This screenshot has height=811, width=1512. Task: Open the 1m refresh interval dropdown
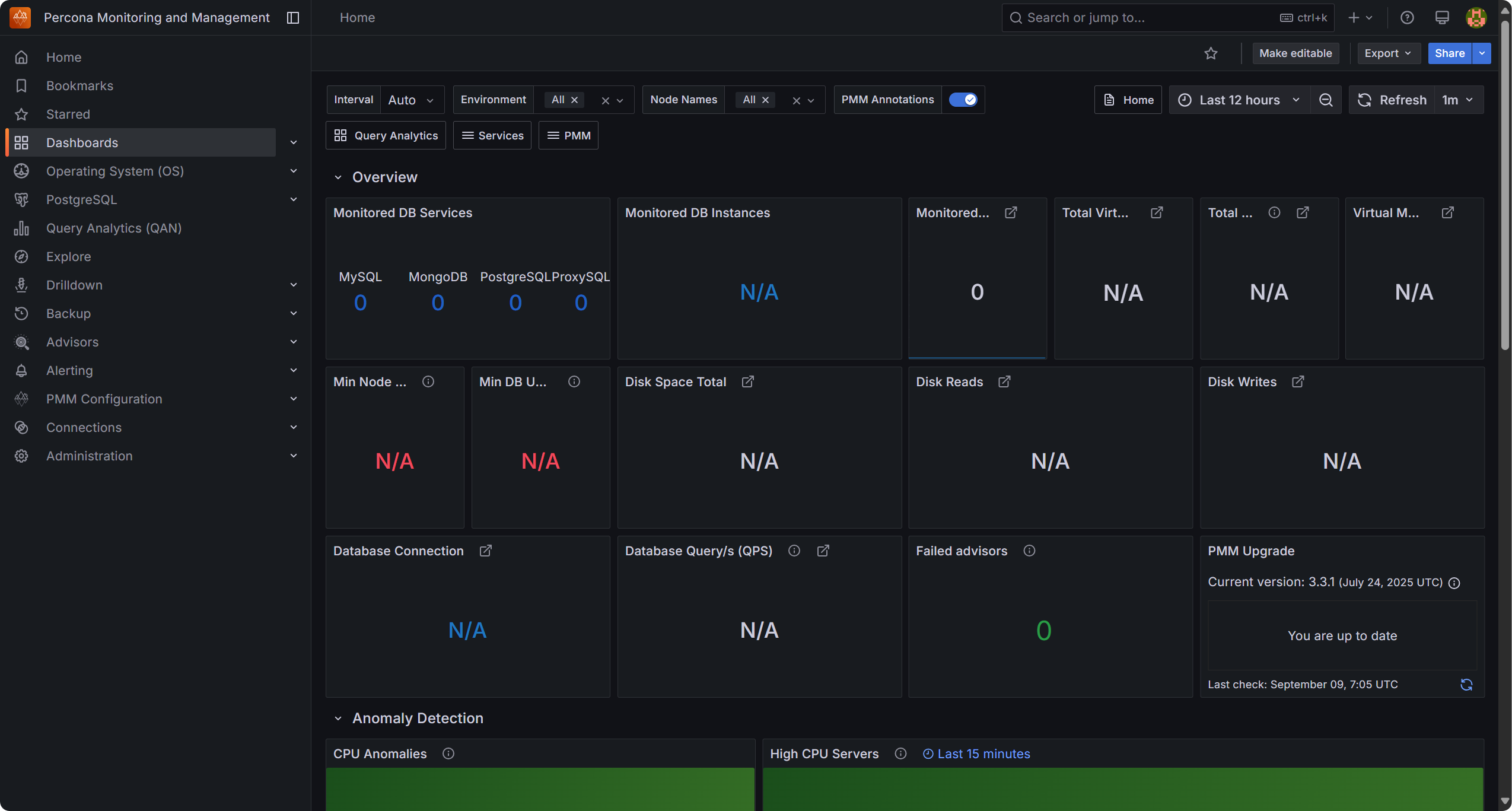pos(1458,100)
